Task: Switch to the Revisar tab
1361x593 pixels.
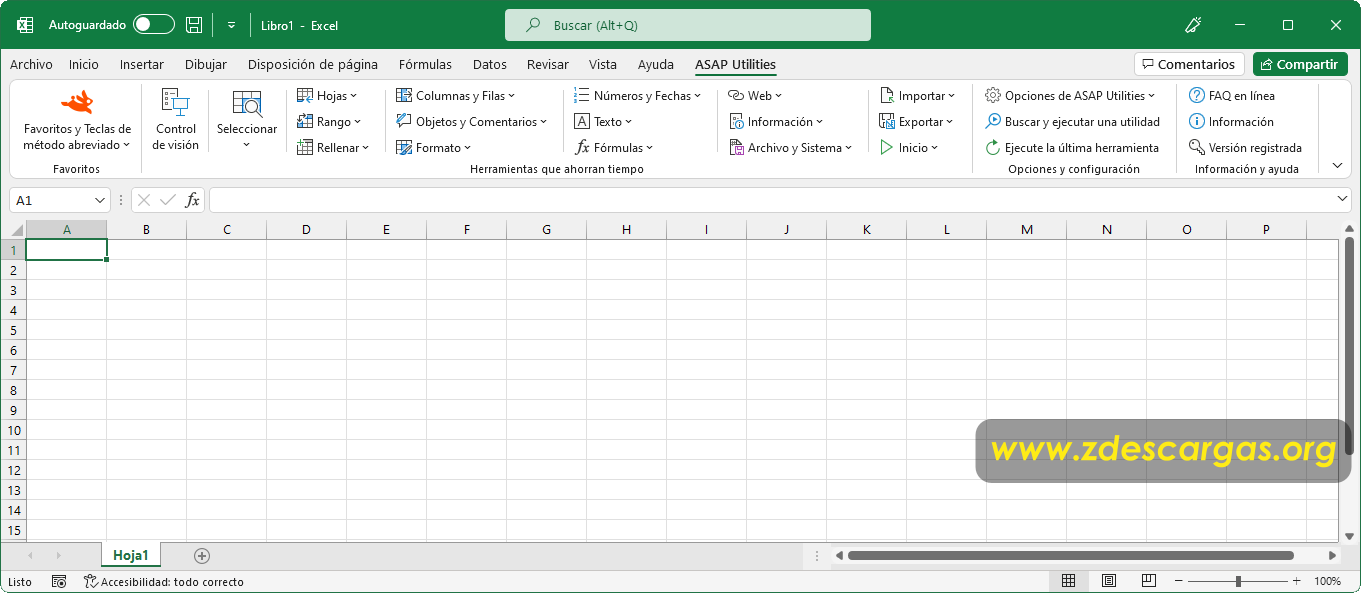Action: (x=548, y=64)
